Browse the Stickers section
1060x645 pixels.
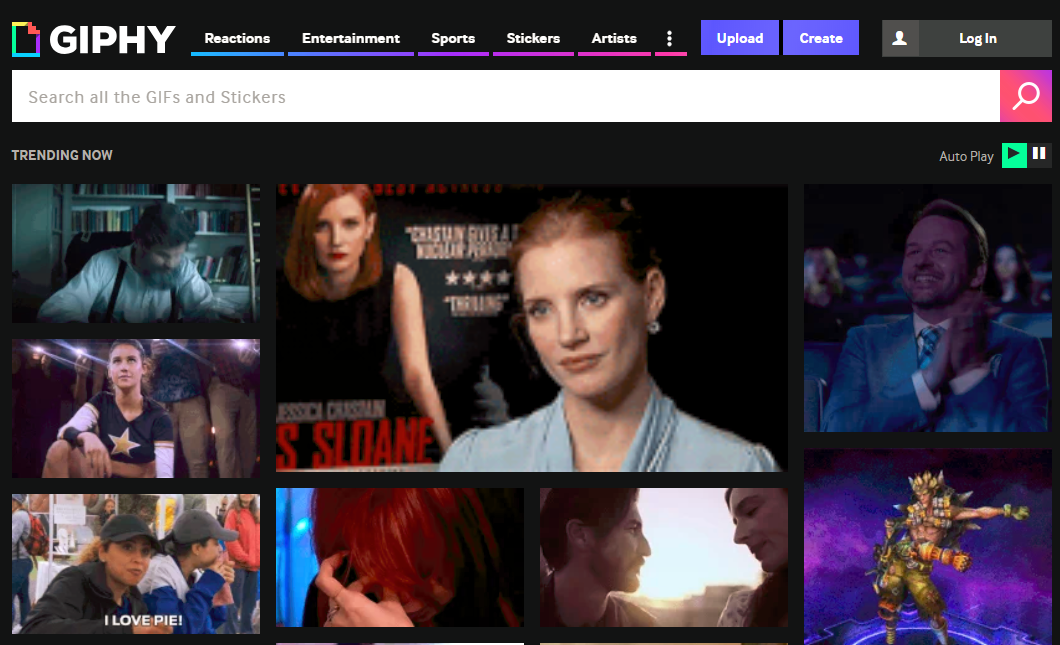pyautogui.click(x=533, y=38)
